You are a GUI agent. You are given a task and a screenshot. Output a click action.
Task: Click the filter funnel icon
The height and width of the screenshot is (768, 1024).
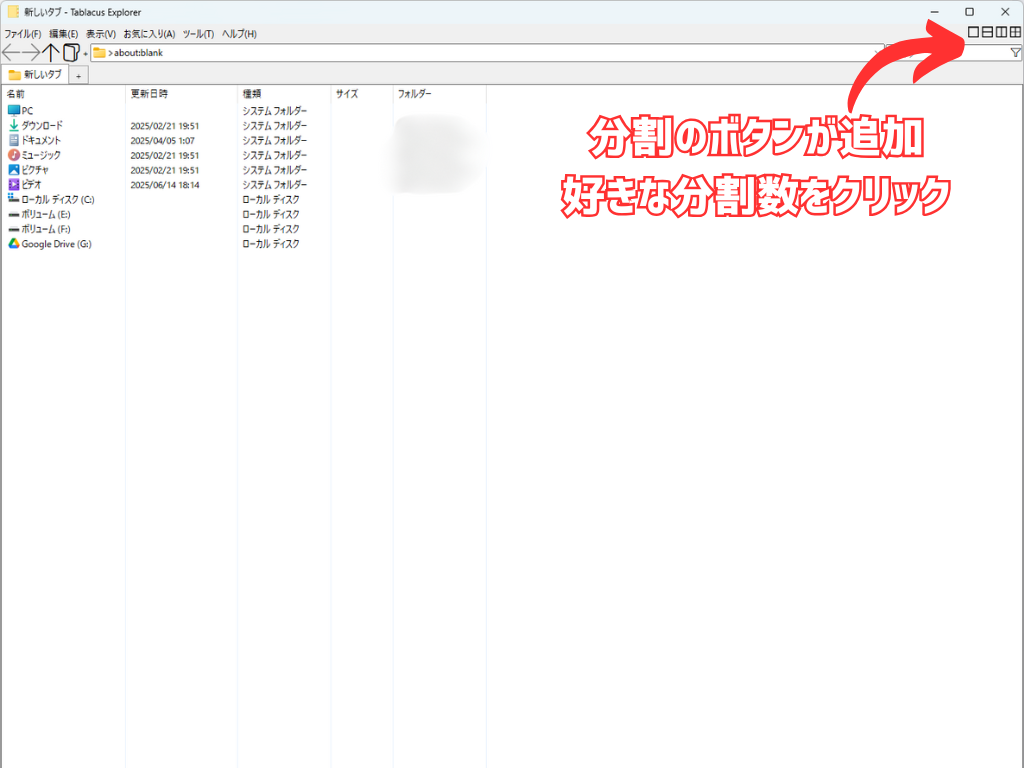[x=1015, y=53]
